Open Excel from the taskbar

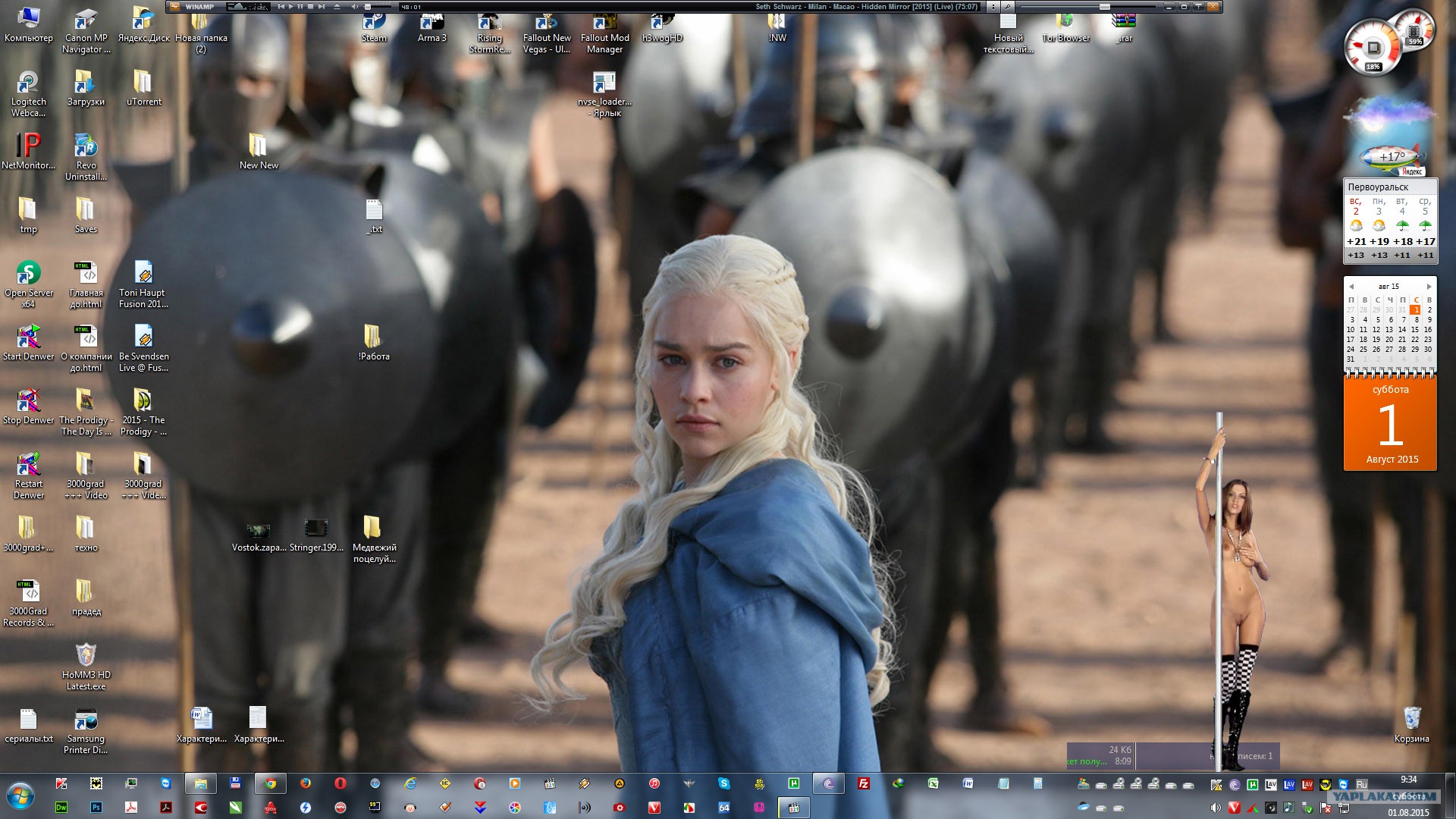pyautogui.click(x=934, y=783)
